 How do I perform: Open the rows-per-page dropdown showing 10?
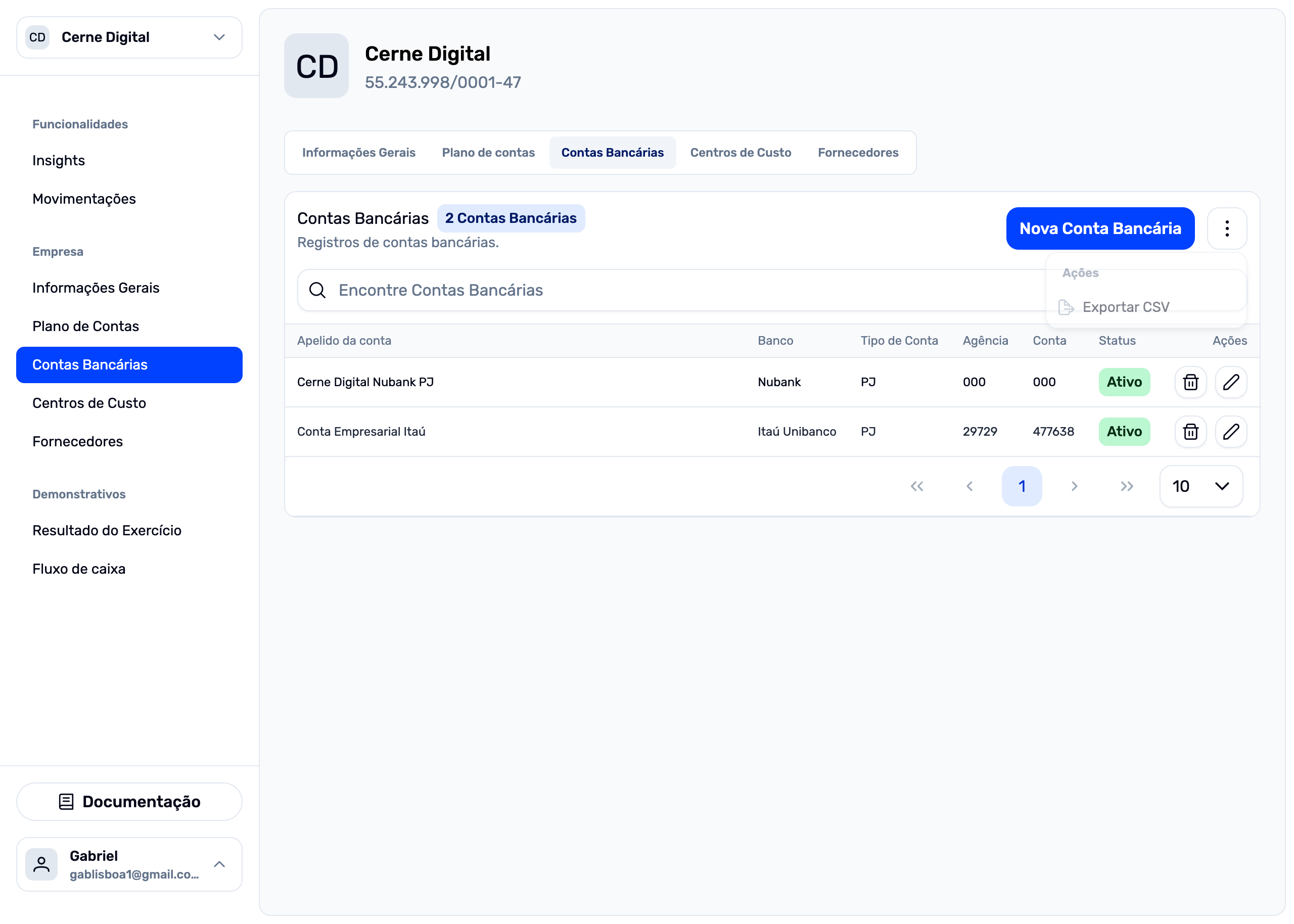(x=1200, y=486)
